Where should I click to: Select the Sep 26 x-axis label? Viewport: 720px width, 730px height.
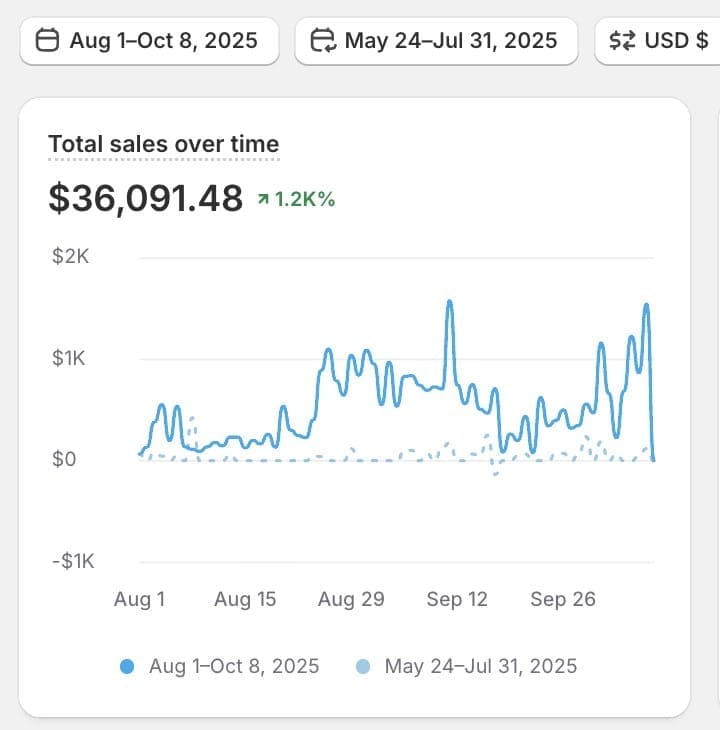(563, 599)
